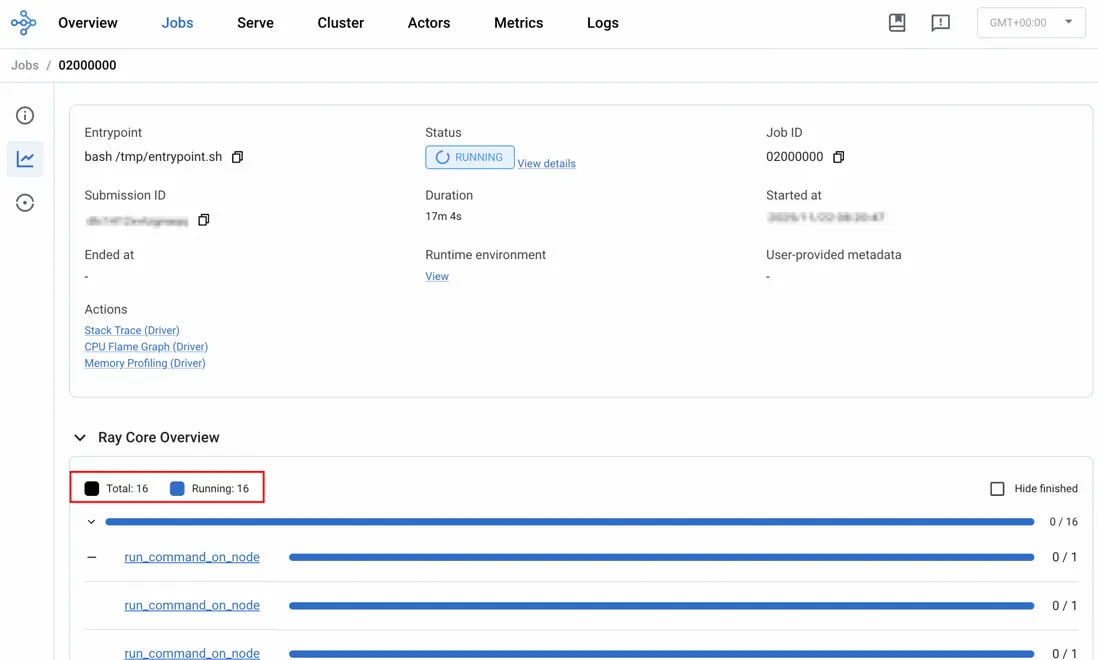Open the GMT+00:00 timezone dropdown
Screen dimensions: 1098x660
click(1030, 22)
